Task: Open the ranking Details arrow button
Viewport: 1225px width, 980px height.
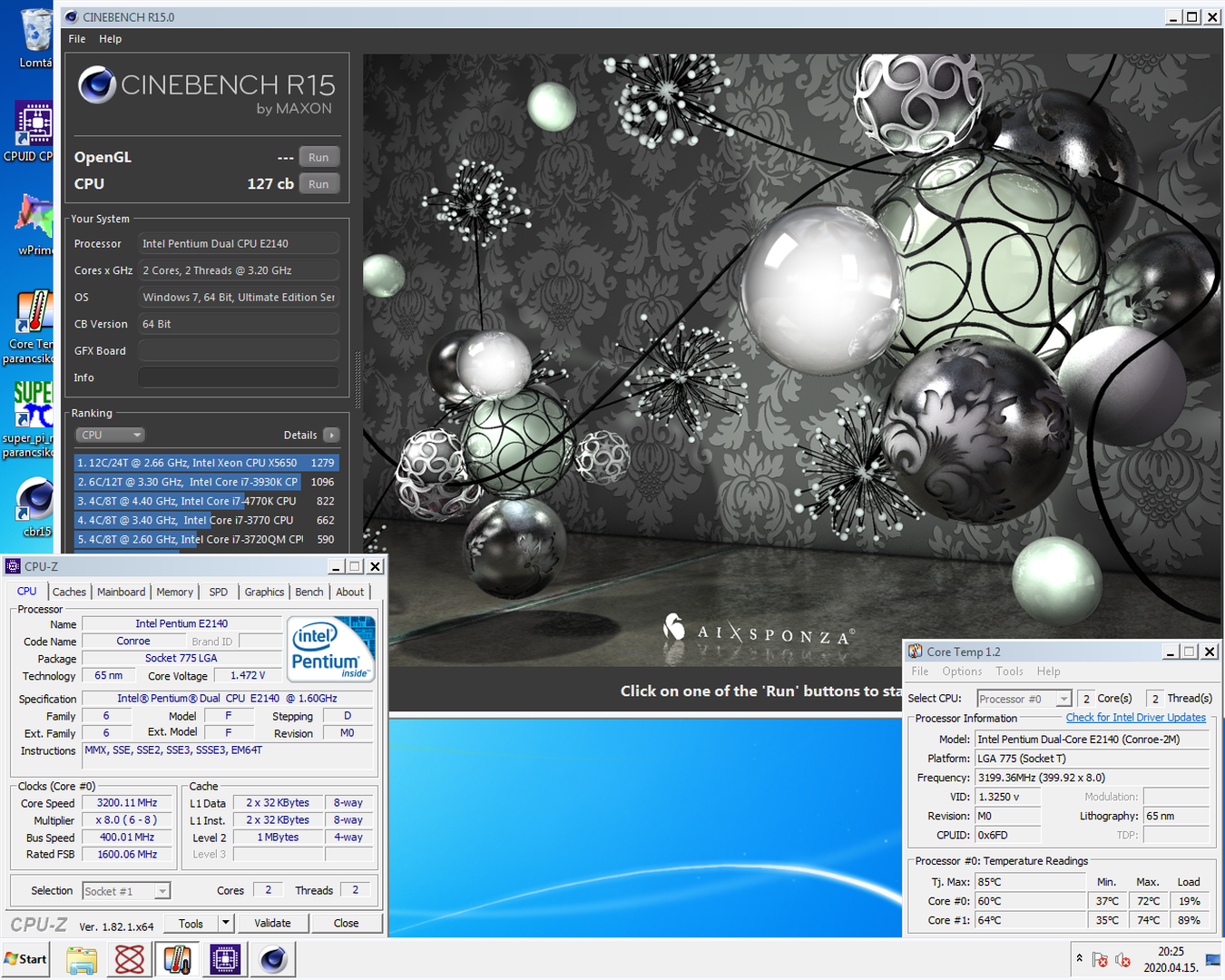Action: tap(331, 435)
